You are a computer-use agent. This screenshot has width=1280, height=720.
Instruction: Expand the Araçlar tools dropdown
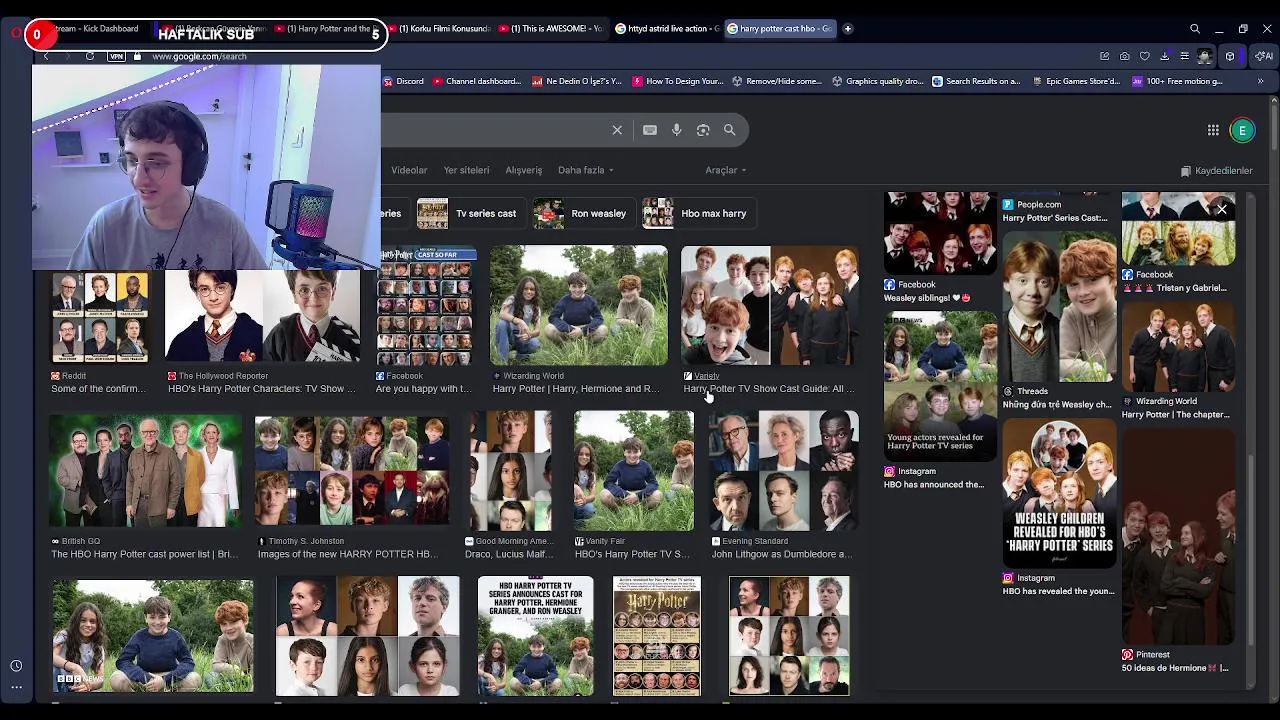click(725, 170)
